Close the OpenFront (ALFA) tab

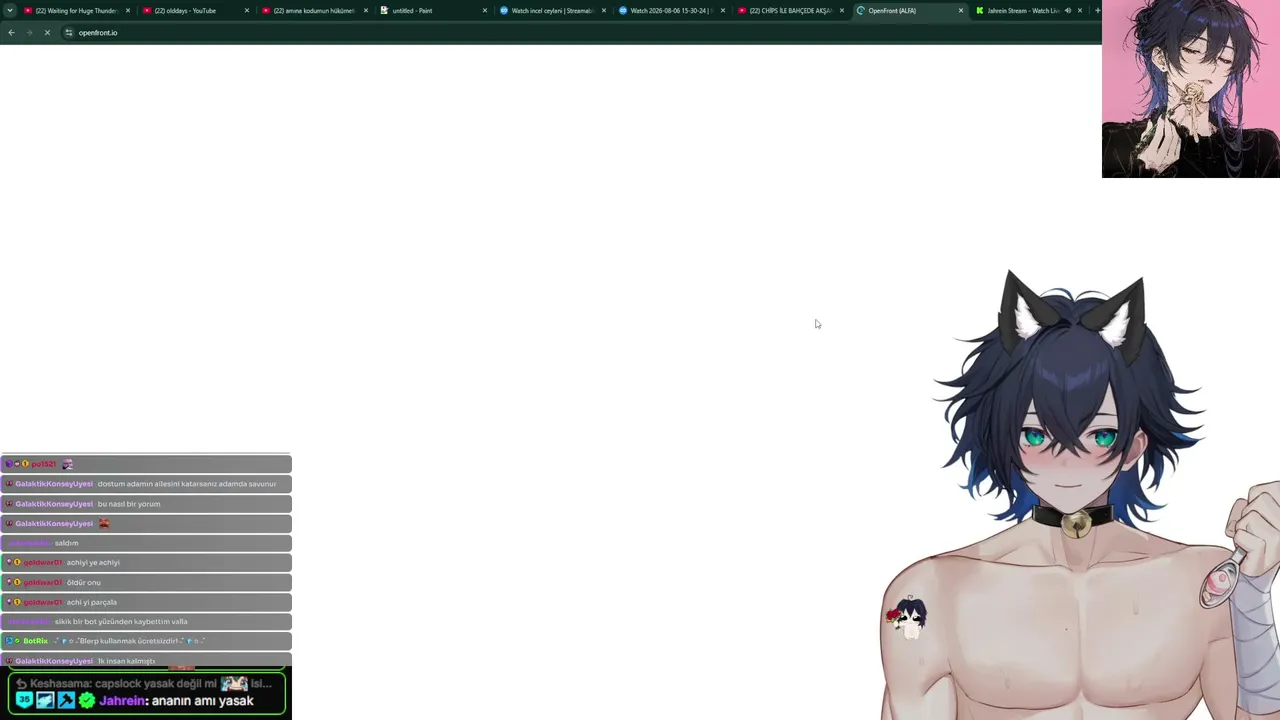point(961,11)
